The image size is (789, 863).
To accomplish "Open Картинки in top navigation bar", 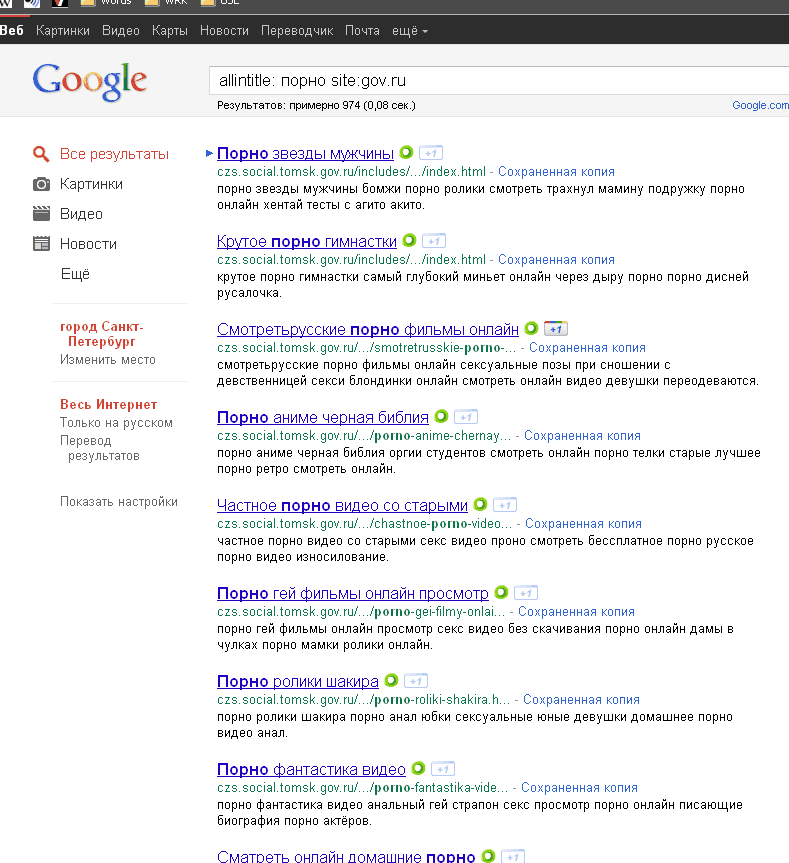I will [63, 31].
